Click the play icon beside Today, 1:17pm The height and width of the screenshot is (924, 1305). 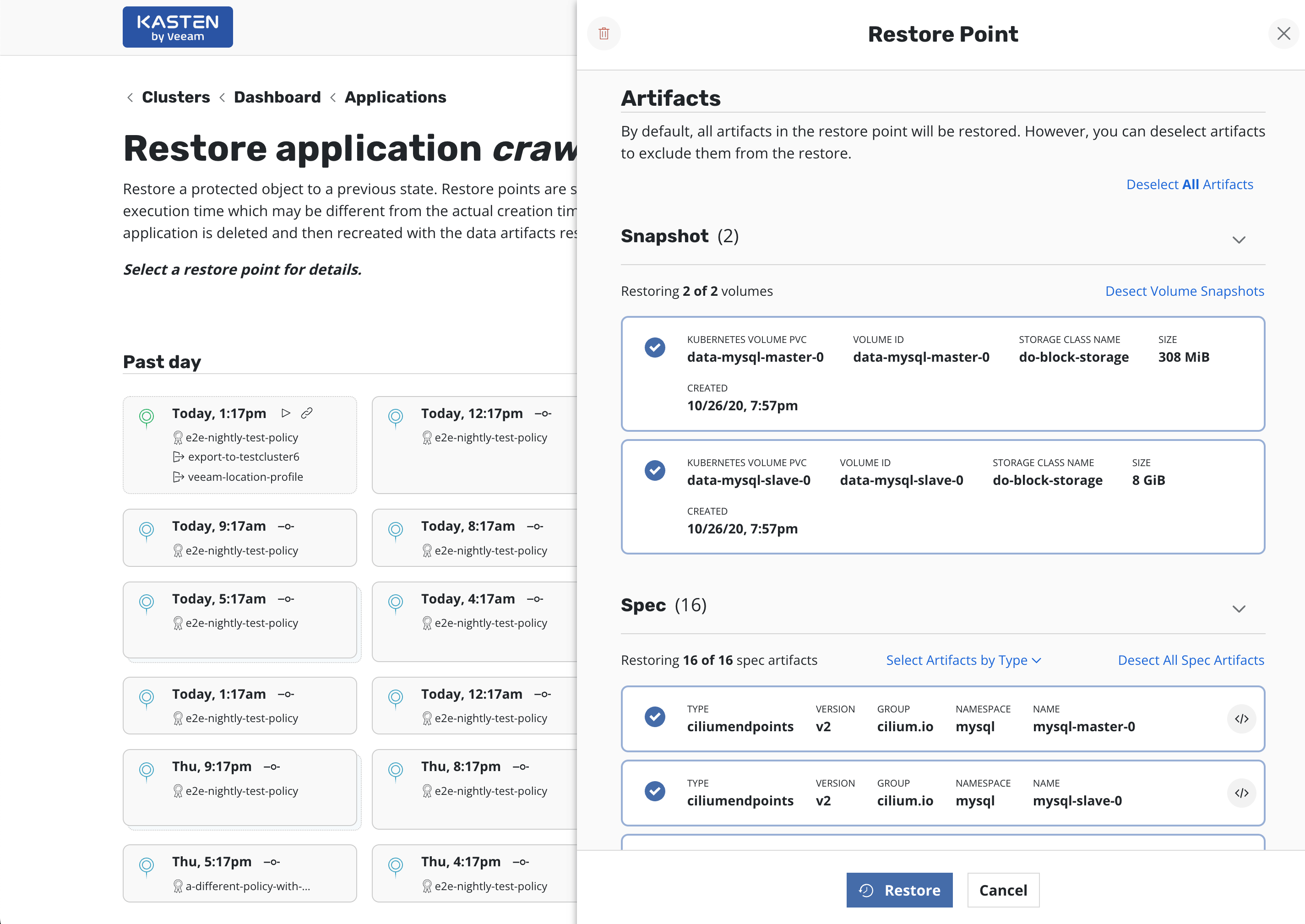tap(286, 413)
